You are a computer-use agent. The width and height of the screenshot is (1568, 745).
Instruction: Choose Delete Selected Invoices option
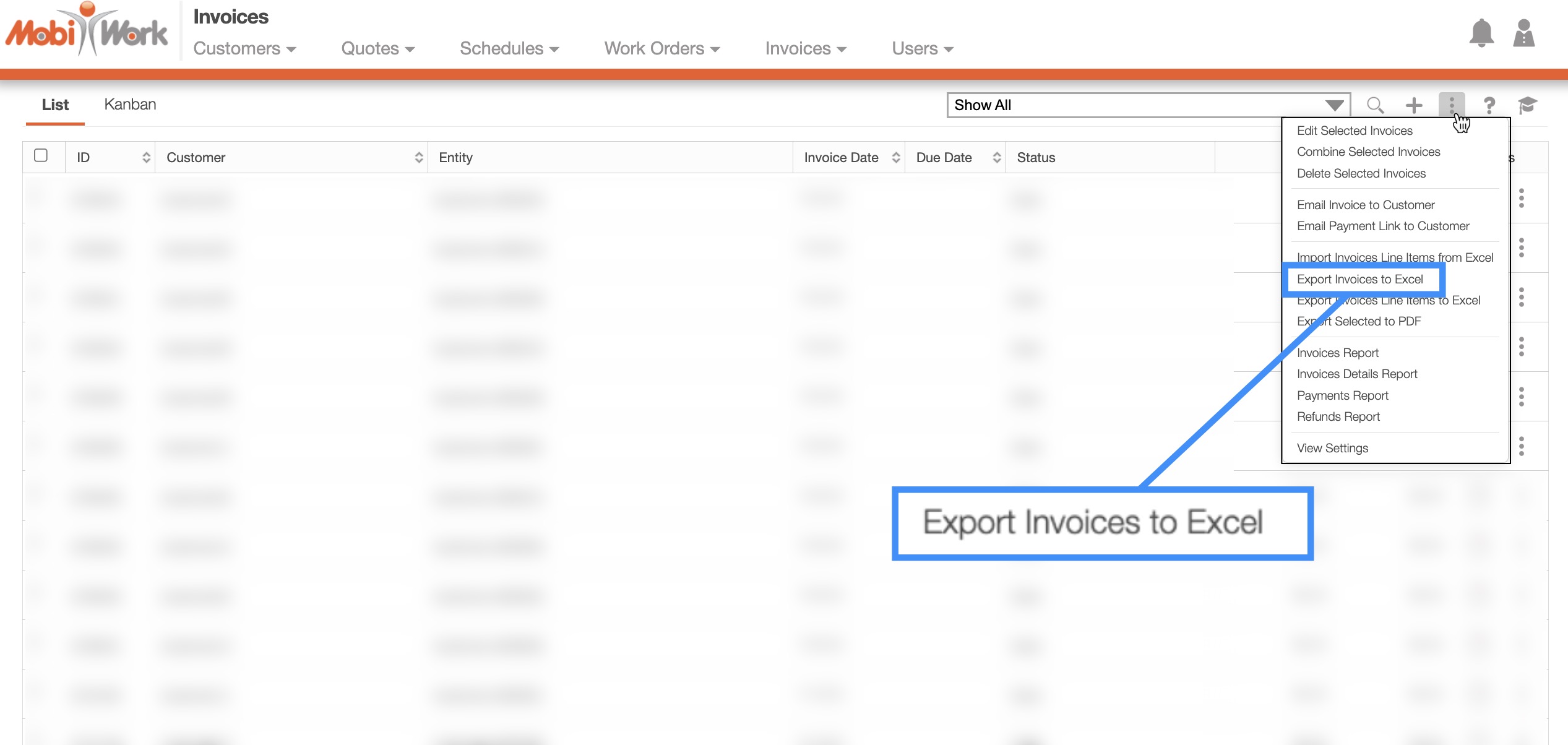pos(1361,173)
